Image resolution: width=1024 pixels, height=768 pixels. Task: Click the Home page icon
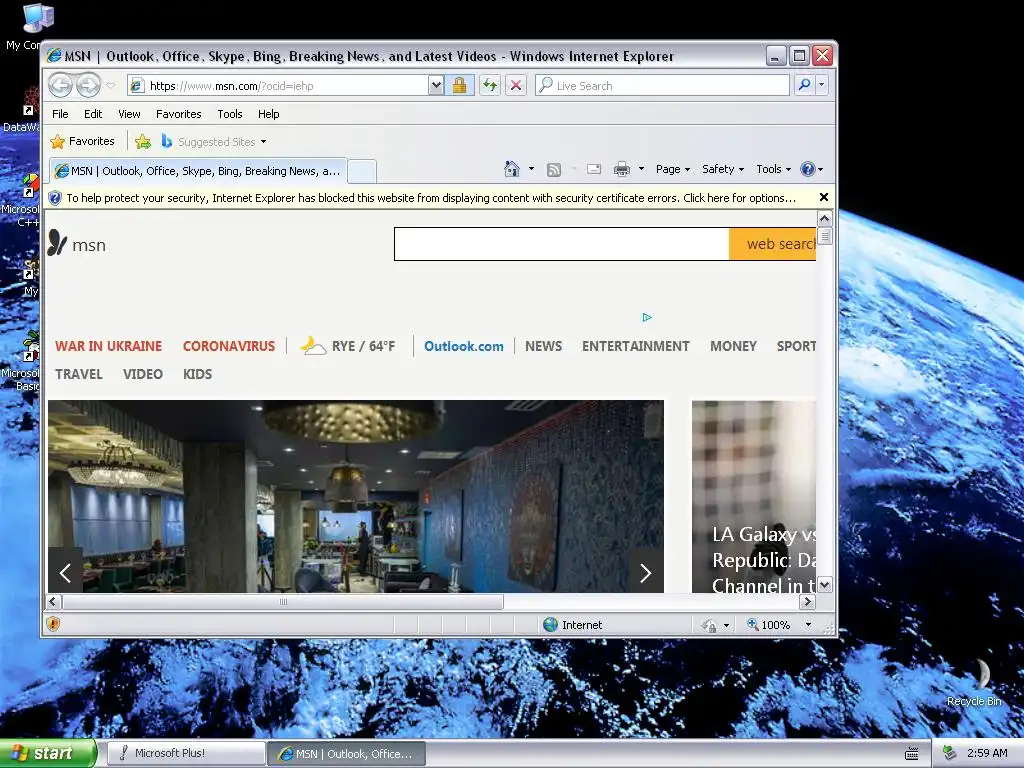click(512, 169)
